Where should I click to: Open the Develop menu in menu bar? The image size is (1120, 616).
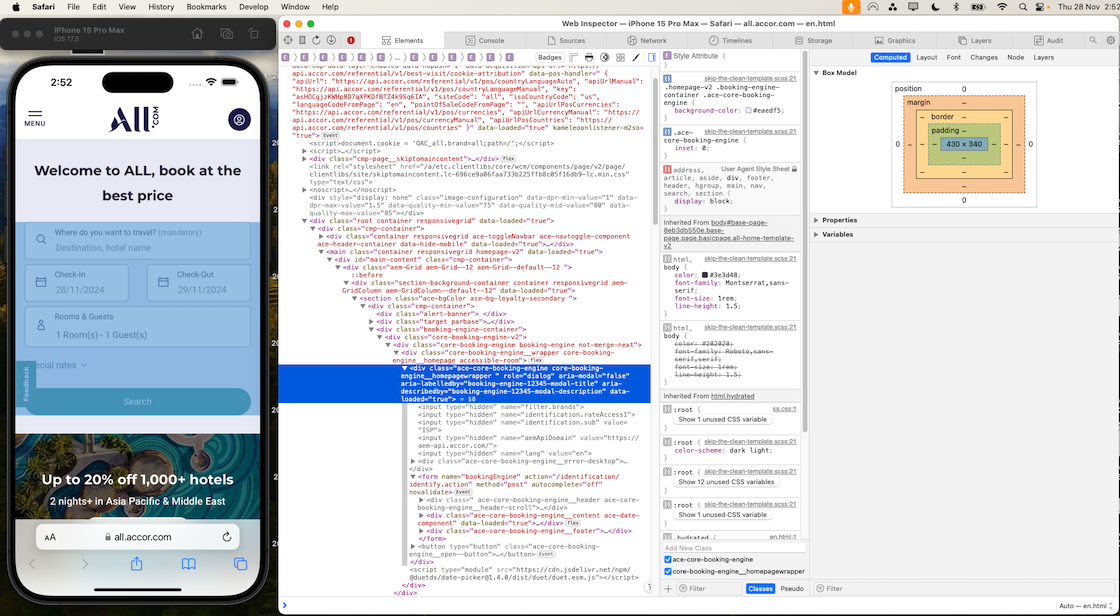click(253, 7)
